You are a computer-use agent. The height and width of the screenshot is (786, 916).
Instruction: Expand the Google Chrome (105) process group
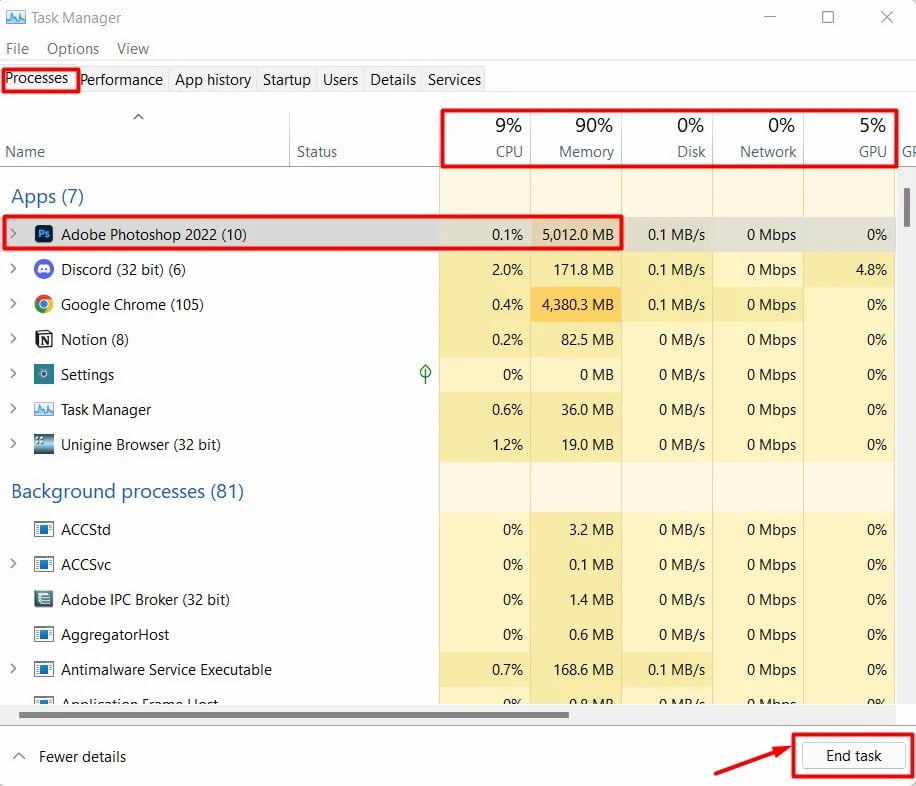click(13, 304)
